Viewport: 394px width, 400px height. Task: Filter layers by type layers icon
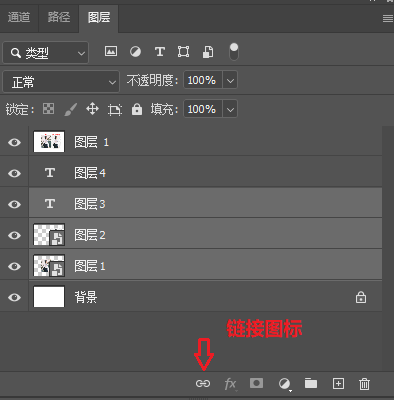160,52
